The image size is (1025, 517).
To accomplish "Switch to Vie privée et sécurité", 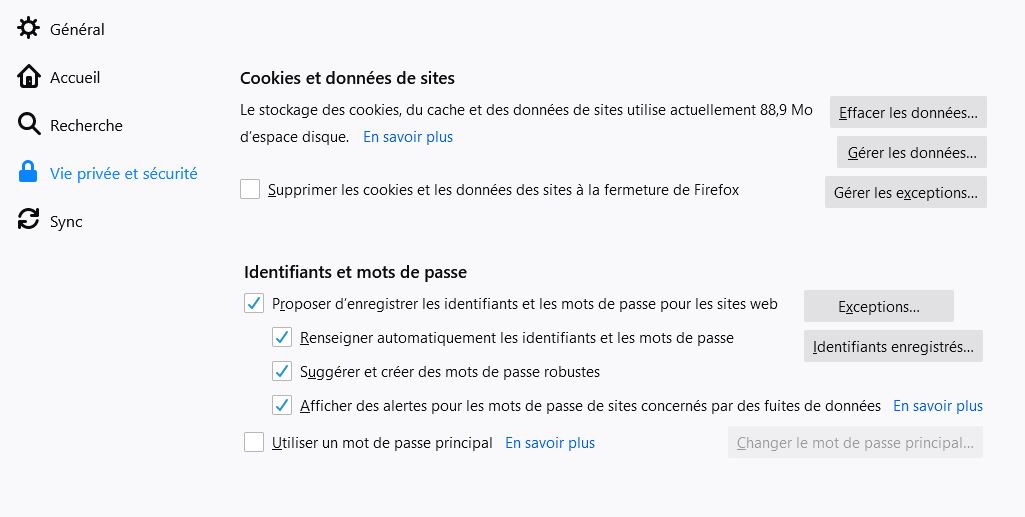I will click(123, 174).
